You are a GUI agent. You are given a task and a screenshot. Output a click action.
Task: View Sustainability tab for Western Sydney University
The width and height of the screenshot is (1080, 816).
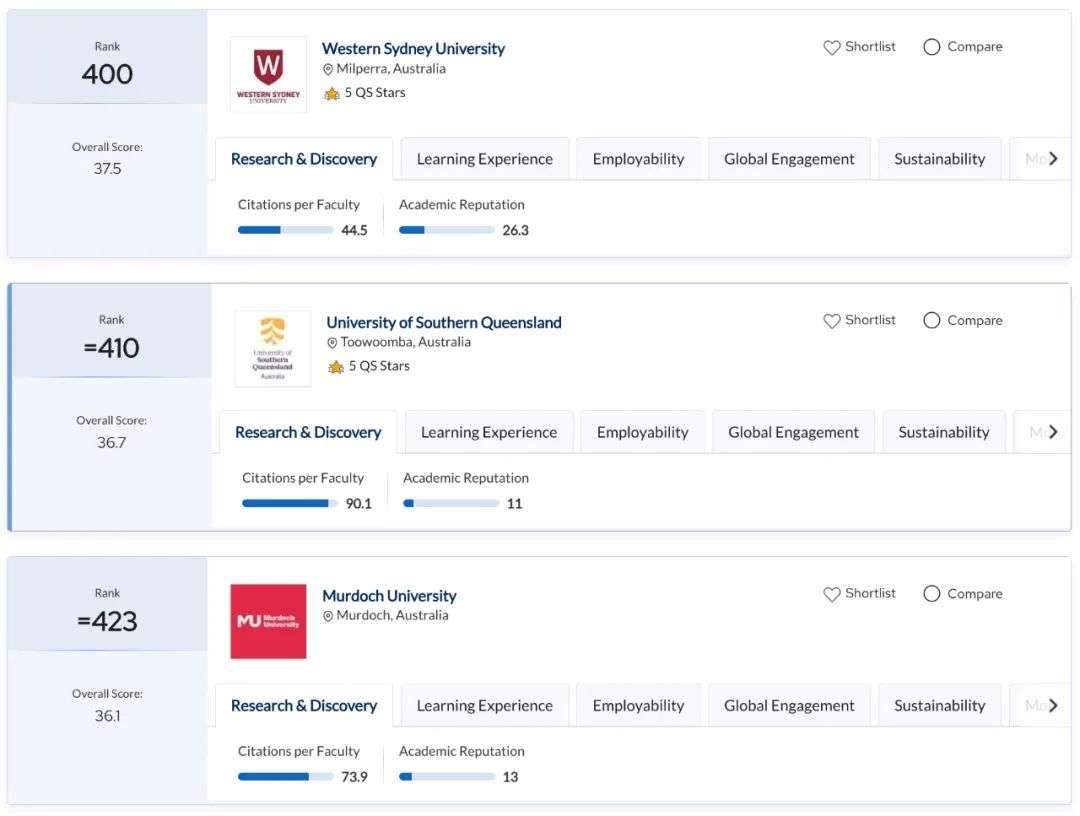coord(939,159)
